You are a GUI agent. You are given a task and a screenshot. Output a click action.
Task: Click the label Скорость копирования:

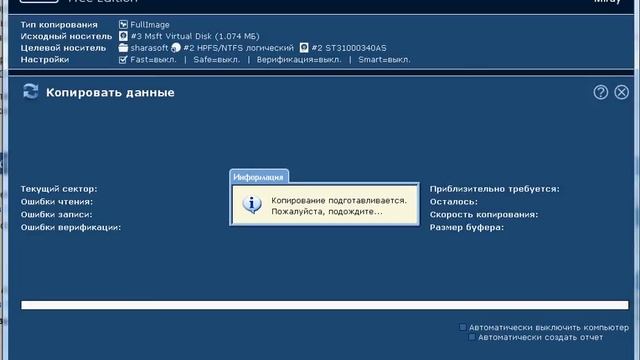(x=484, y=214)
